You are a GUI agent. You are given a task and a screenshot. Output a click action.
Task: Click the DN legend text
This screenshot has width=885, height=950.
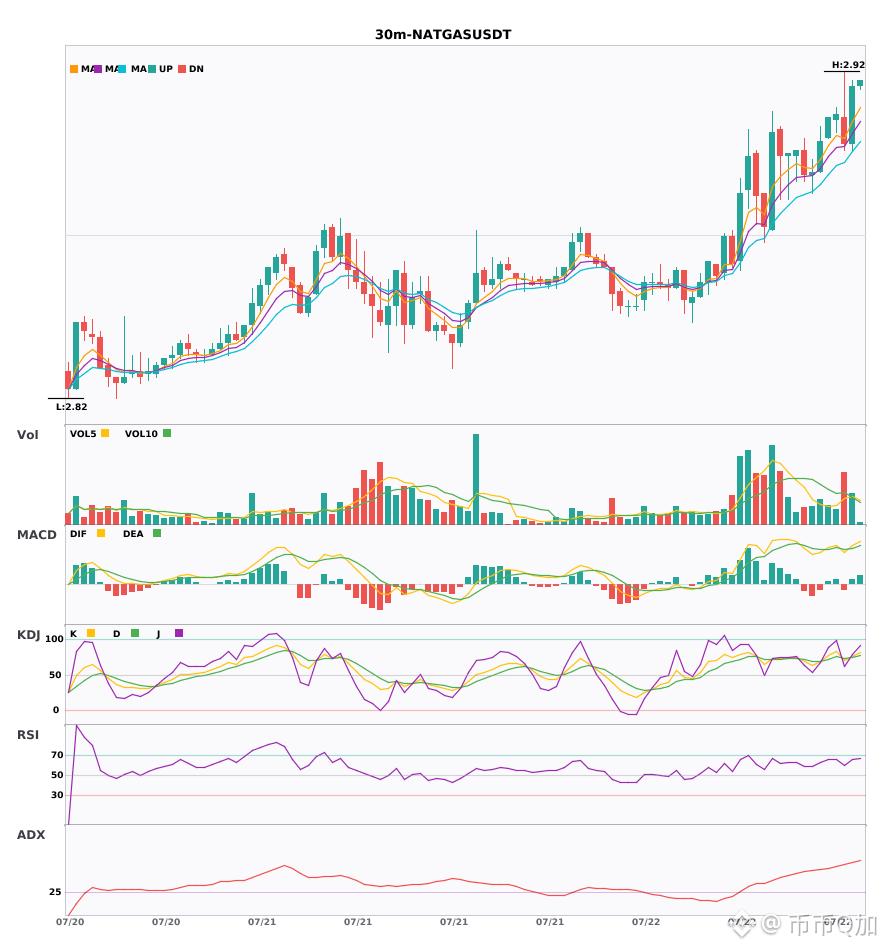pyautogui.click(x=196, y=69)
